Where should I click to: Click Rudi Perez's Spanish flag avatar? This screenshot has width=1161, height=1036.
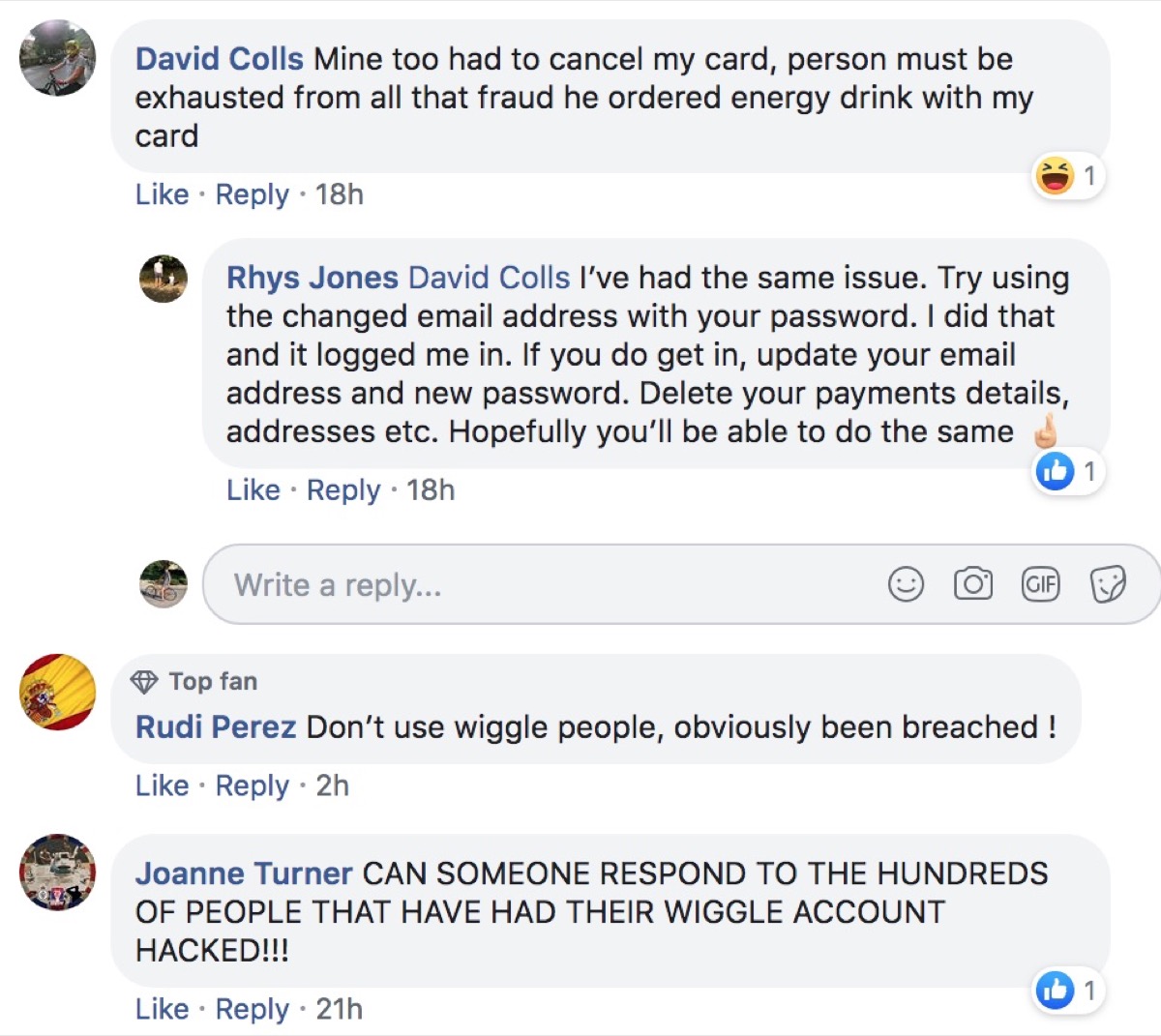(x=57, y=692)
